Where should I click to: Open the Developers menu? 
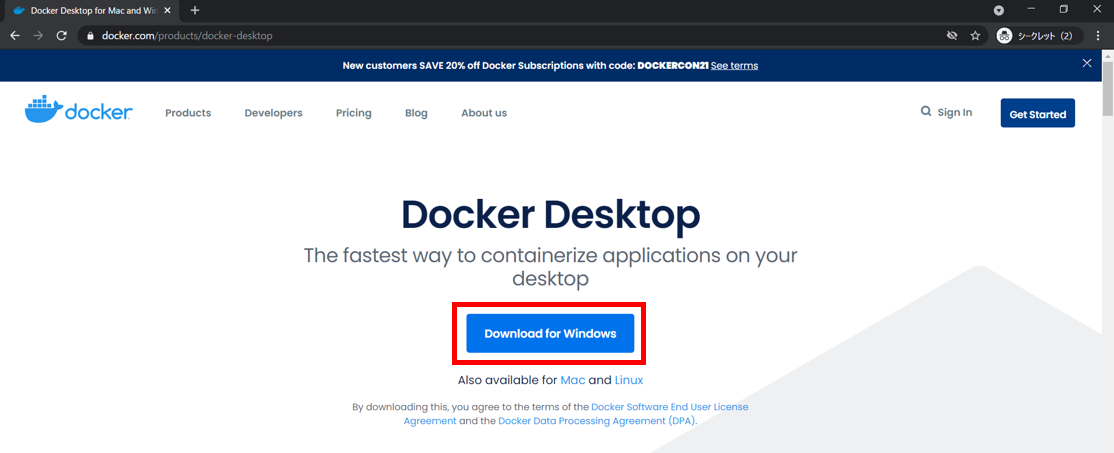coord(274,113)
